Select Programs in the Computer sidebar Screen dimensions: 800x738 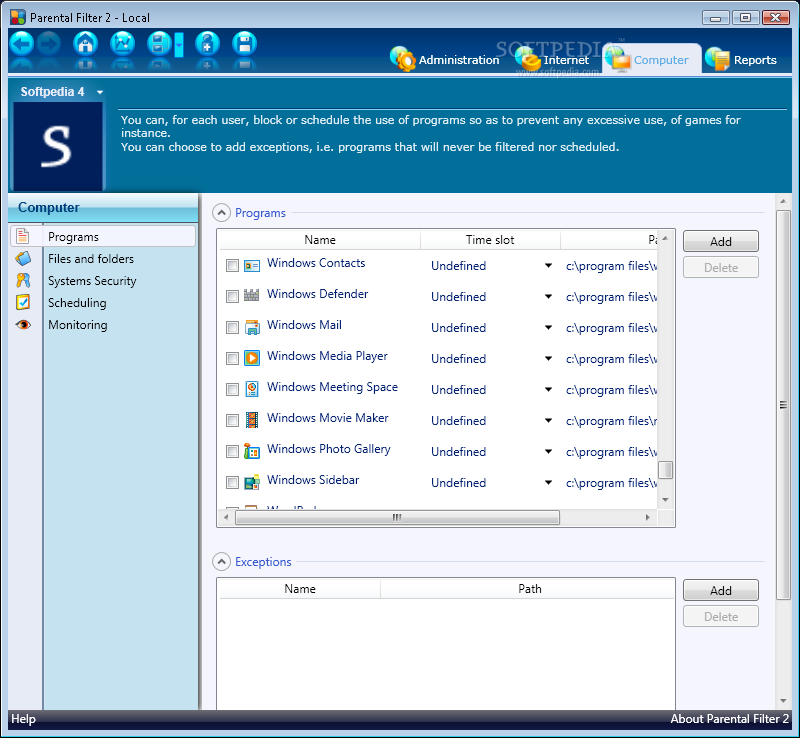coord(103,236)
